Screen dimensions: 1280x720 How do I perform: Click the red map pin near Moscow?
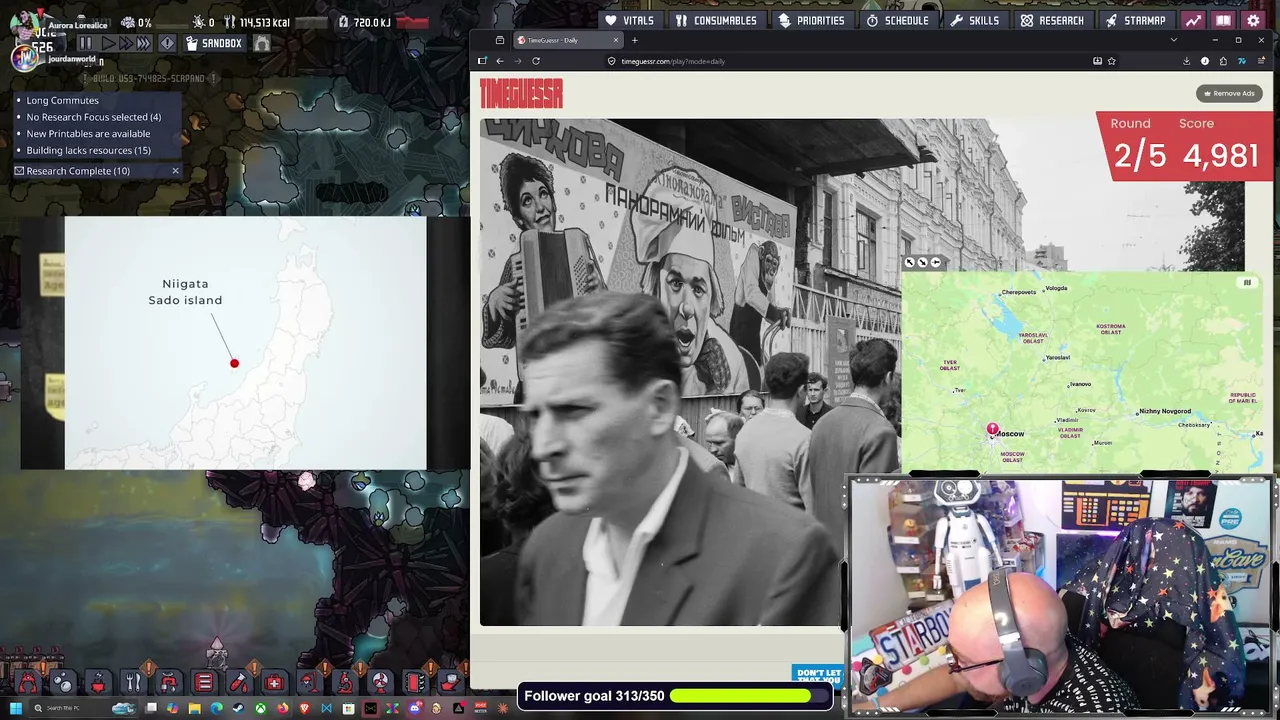pos(992,430)
